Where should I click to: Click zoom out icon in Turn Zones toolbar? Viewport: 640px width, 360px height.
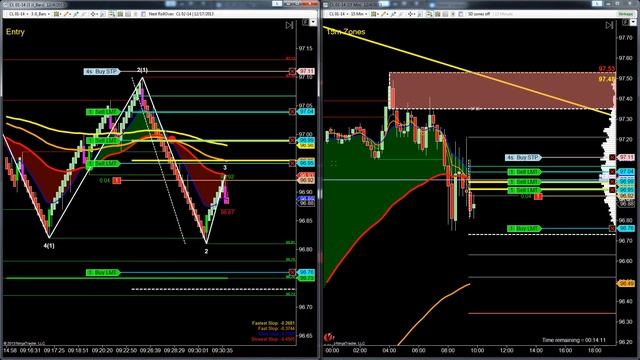pos(429,14)
